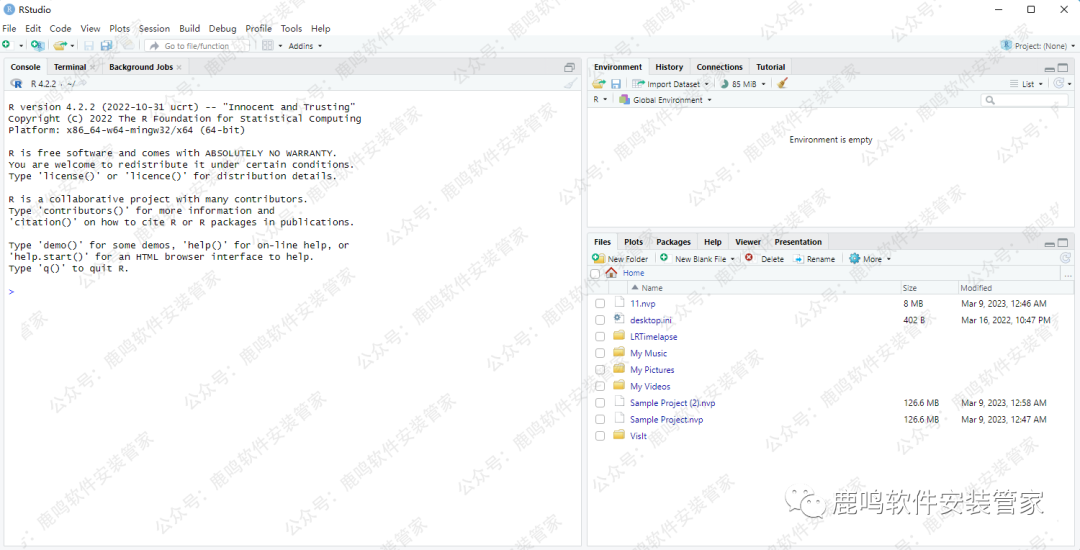Tick the checkbox for LRTimelapse folder

(600, 337)
